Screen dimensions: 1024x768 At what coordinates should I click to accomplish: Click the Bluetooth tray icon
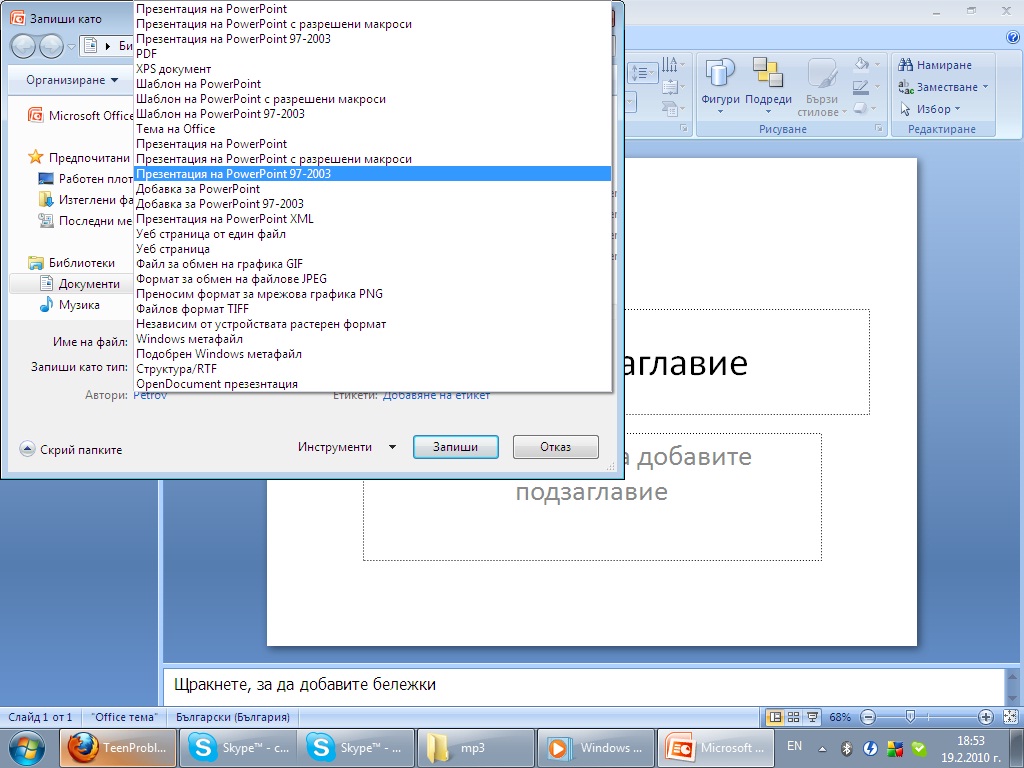pyautogui.click(x=847, y=748)
